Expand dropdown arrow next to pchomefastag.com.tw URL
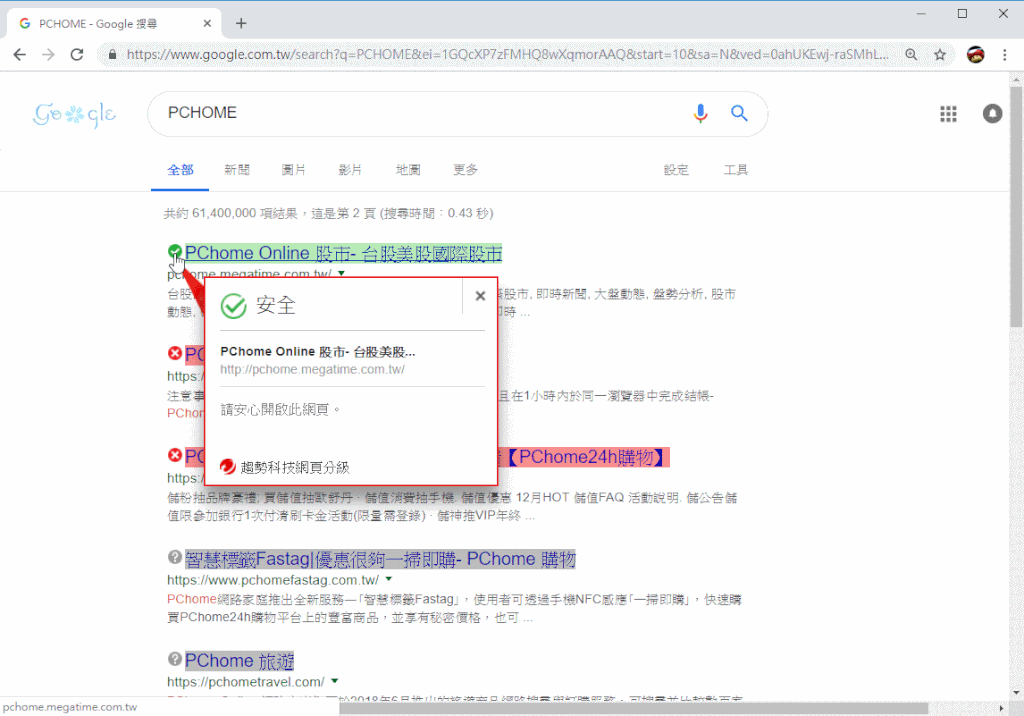 point(389,579)
